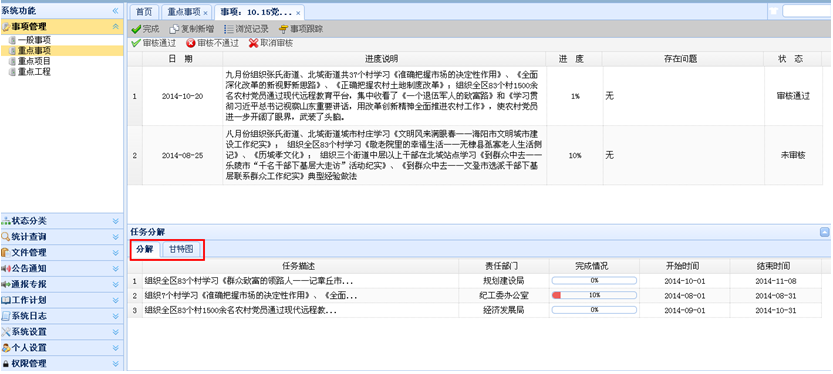Click the 复制新增 copy button

192,29
